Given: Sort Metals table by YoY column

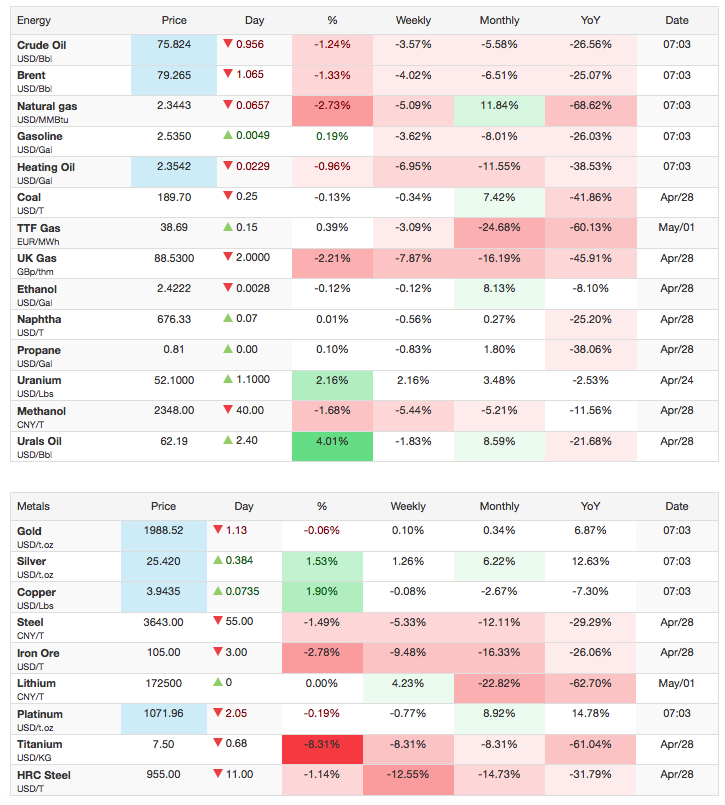Looking at the screenshot, I should (x=590, y=506).
